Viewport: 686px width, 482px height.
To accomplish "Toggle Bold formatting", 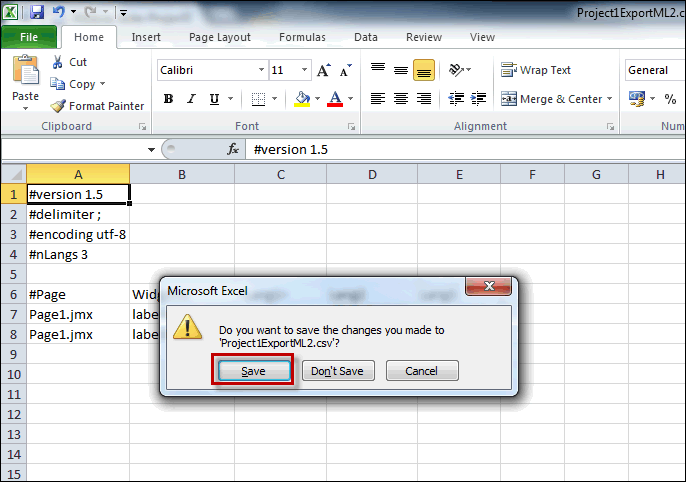I will (168, 99).
